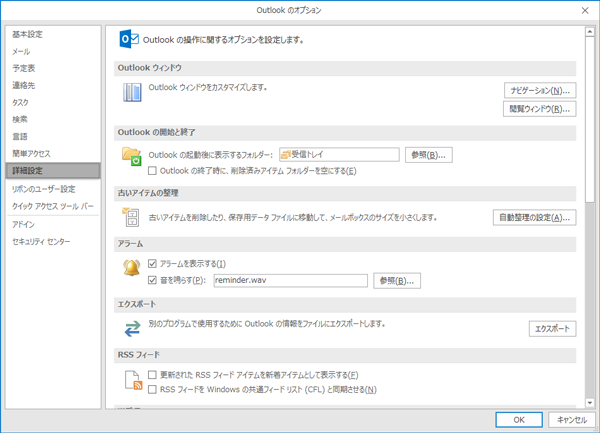Open メール category
Viewport: 600px width, 433px height.
click(53, 52)
